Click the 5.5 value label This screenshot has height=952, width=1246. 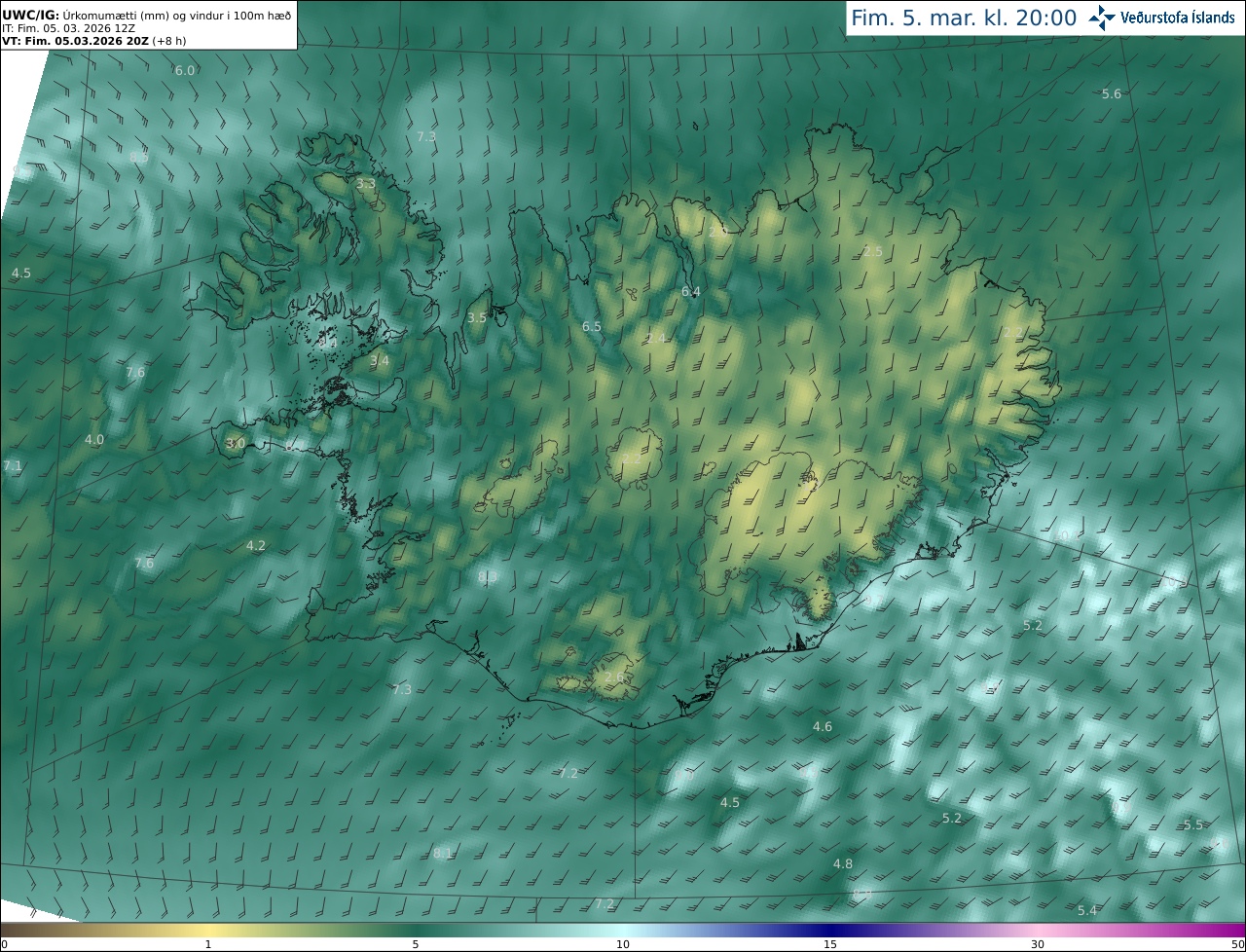click(1193, 825)
